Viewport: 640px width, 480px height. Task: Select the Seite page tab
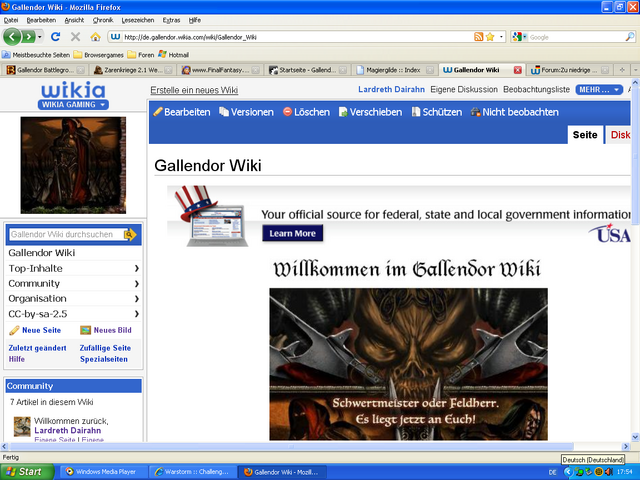[x=585, y=135]
